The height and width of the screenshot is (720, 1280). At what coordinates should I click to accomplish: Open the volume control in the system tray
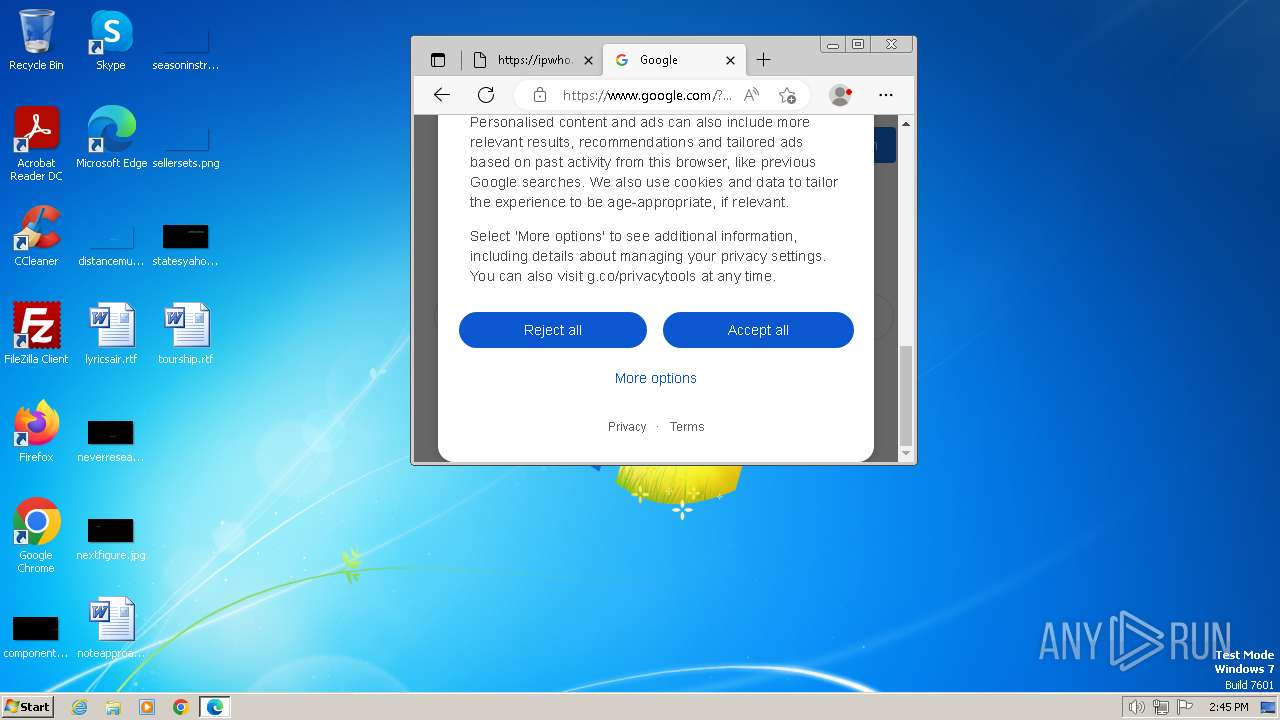[1136, 707]
